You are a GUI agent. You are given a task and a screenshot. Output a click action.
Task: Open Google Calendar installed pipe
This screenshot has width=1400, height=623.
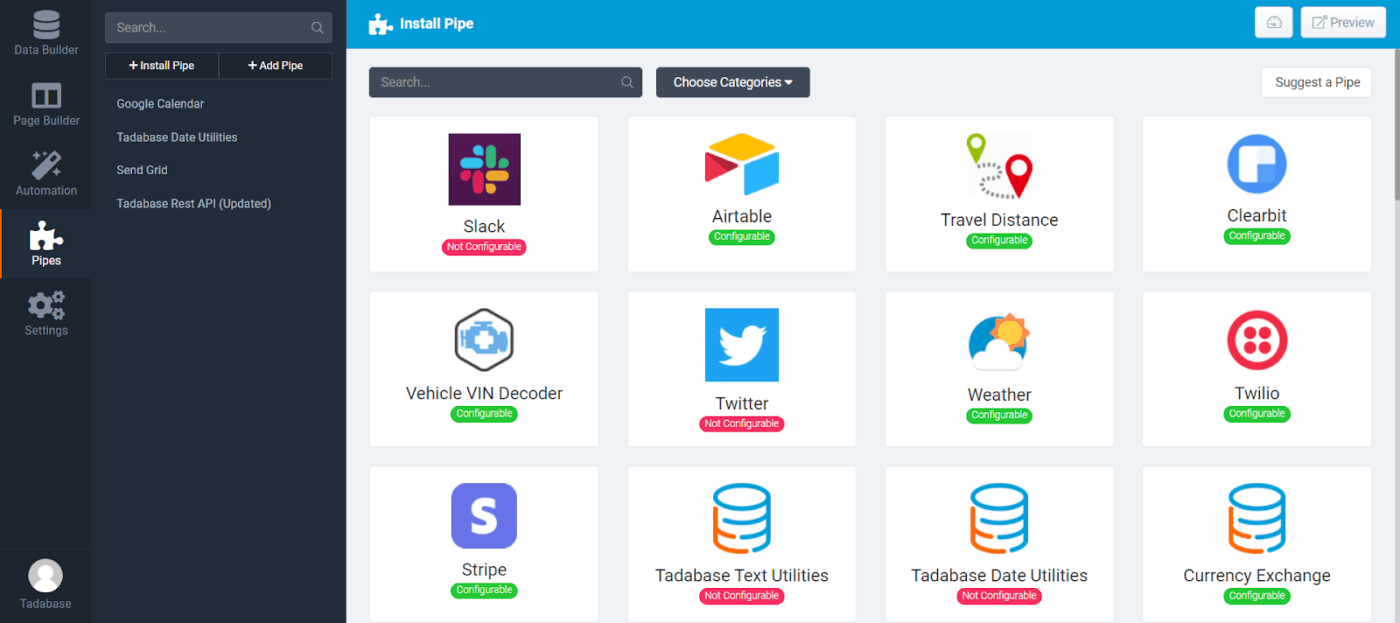160,104
